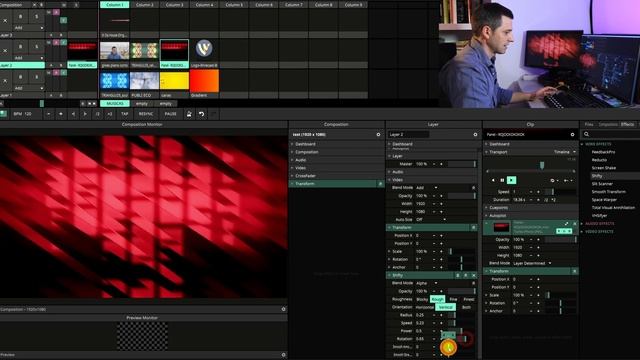Toggle Bypass B on Layer 1
Image resolution: width=640 pixels, height=360 pixels.
point(20,77)
